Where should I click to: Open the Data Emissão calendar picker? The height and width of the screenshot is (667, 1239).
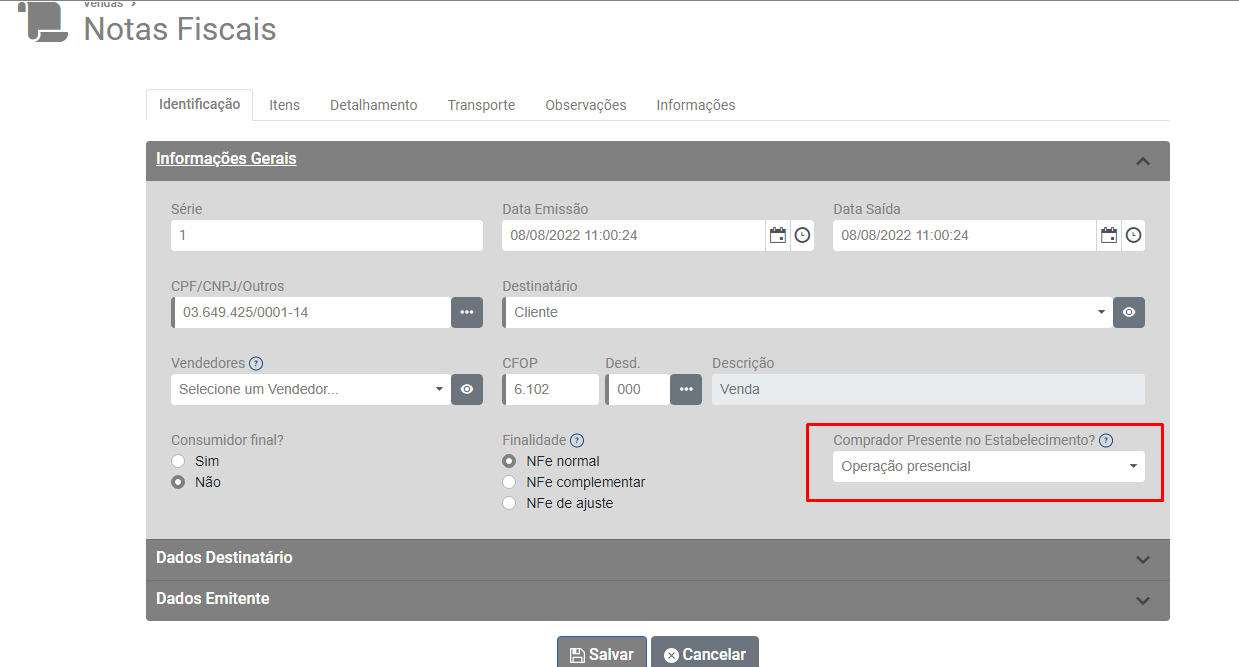(777, 236)
